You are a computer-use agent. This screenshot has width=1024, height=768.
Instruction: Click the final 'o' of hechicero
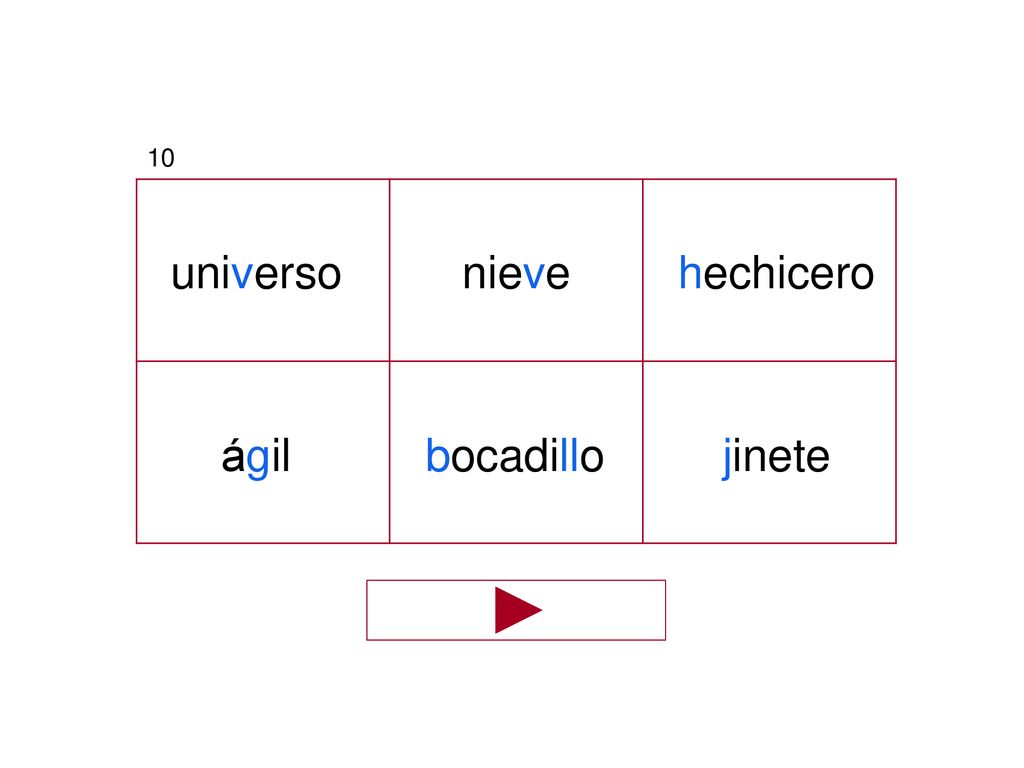pyautogui.click(x=862, y=274)
